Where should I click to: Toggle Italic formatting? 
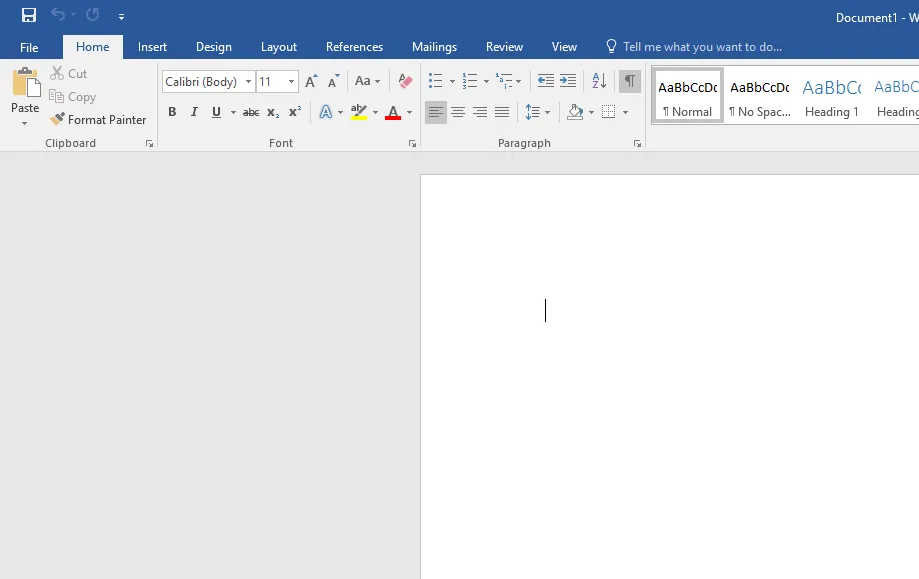click(x=194, y=112)
